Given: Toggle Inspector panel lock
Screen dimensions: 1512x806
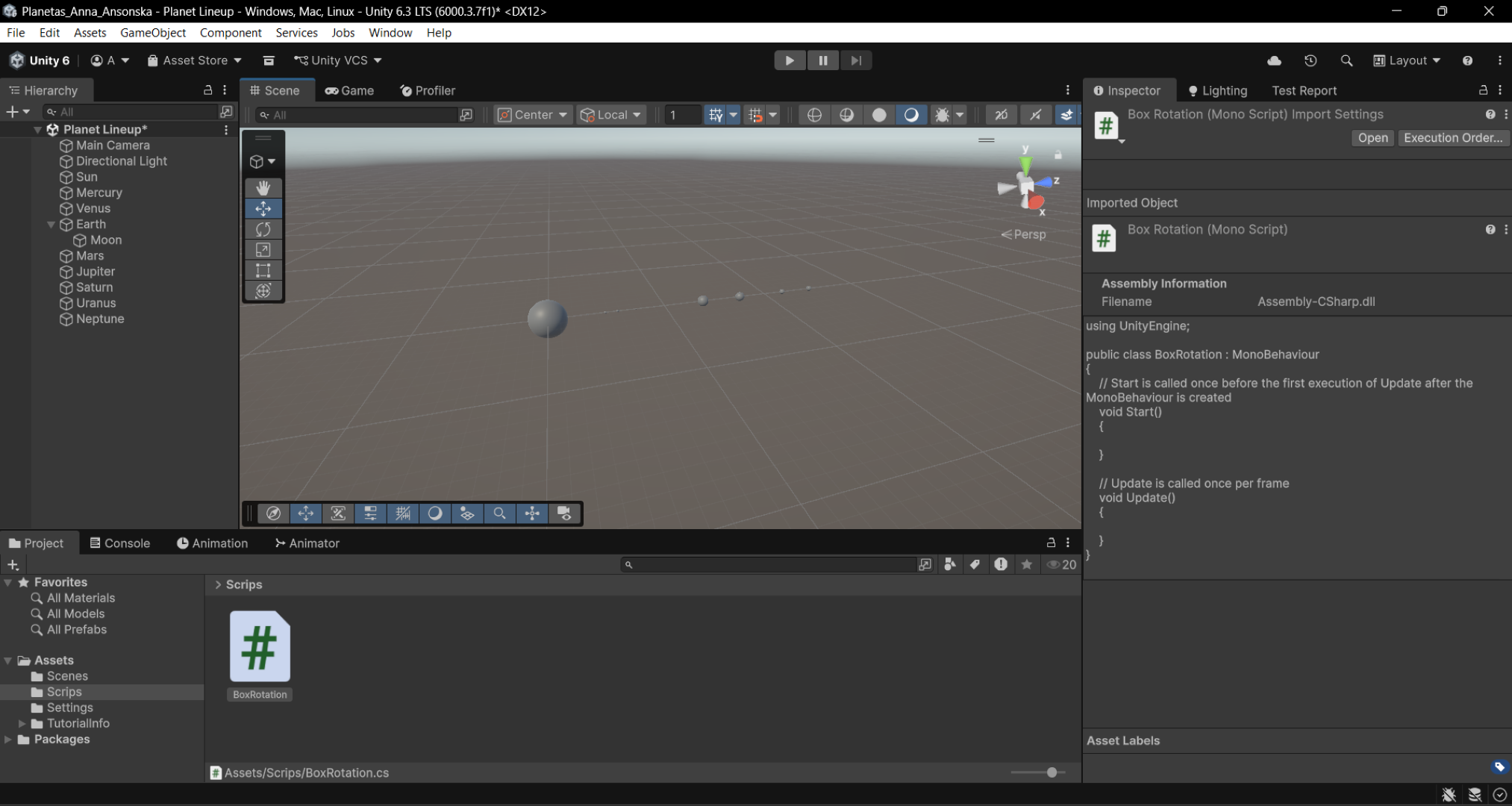Looking at the screenshot, I should (x=1483, y=90).
